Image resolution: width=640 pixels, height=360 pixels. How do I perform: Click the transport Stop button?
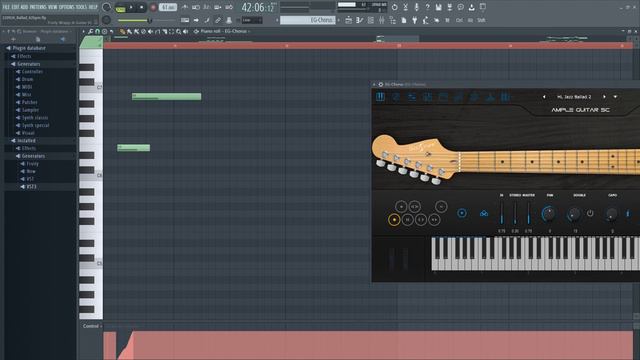pos(141,7)
